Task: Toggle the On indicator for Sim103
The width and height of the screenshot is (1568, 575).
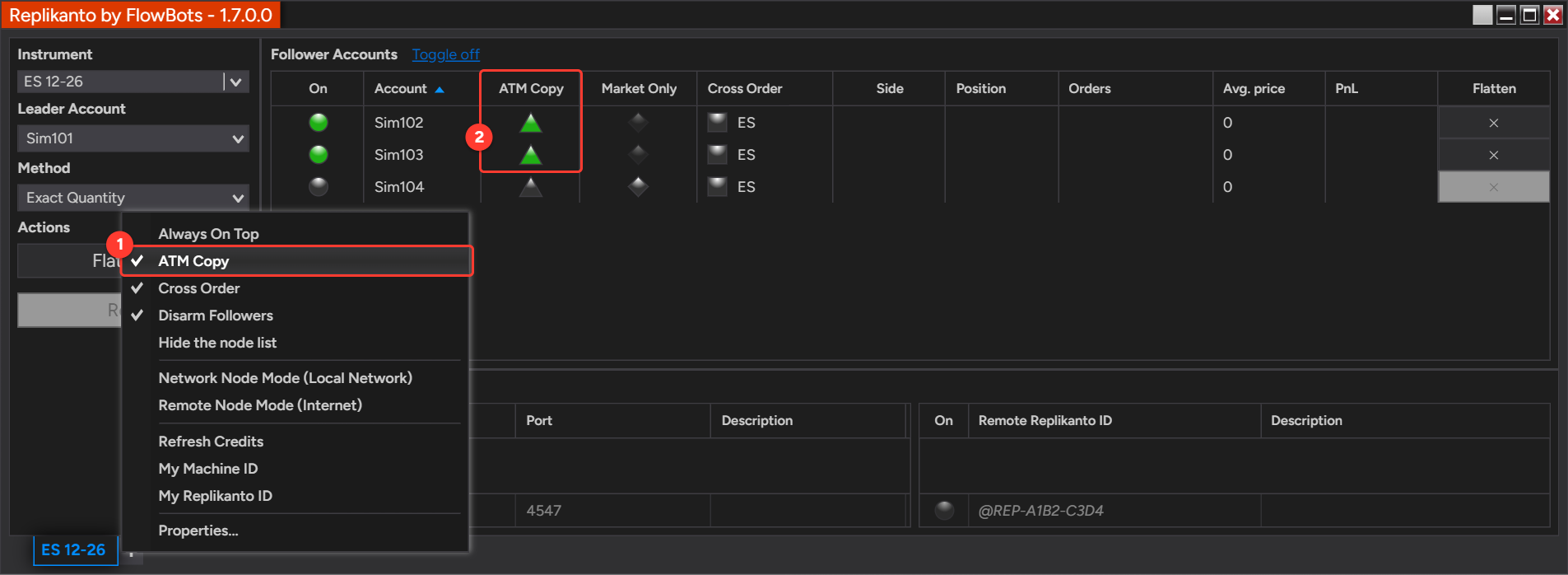Action: (319, 155)
